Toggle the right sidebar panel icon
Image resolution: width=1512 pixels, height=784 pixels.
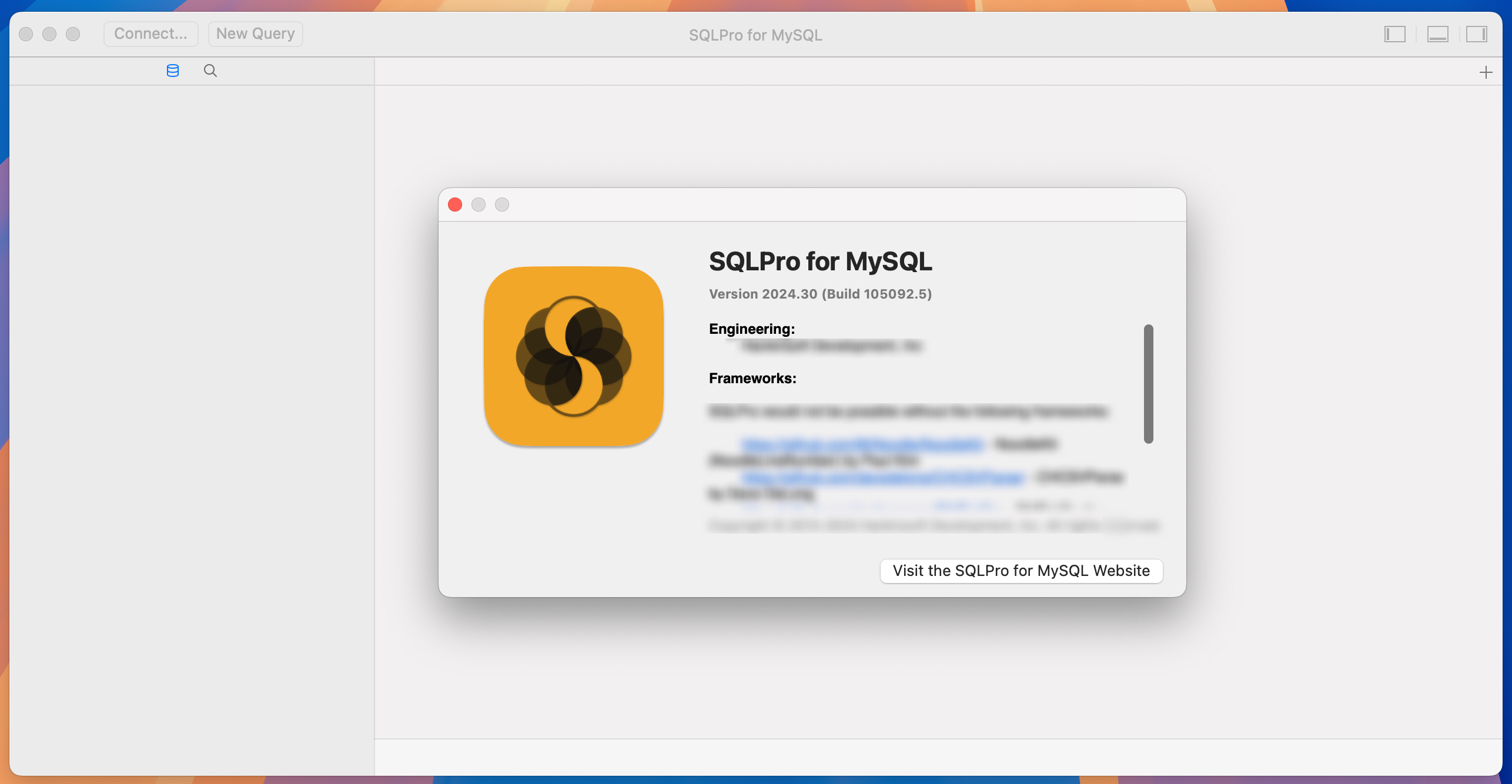(1476, 34)
